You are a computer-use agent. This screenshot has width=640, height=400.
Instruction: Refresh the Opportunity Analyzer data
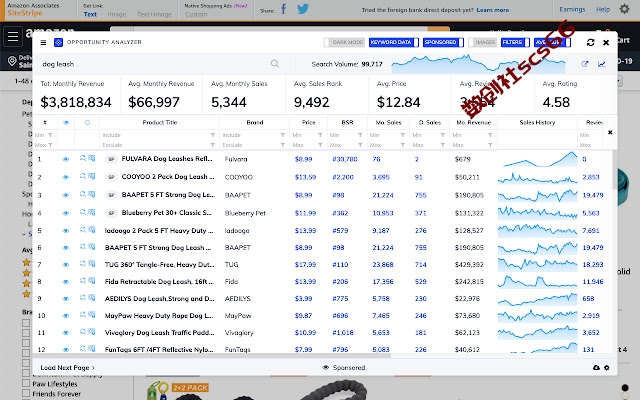tap(590, 42)
